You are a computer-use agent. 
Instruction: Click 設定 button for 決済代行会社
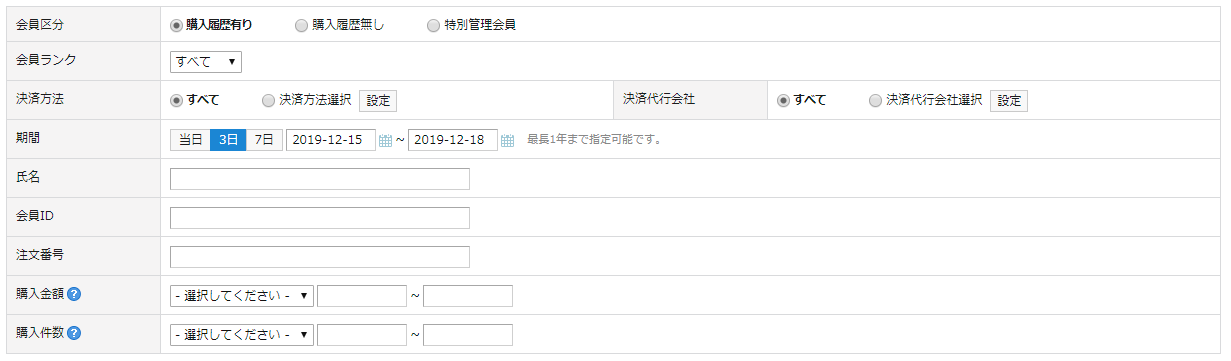point(1009,101)
